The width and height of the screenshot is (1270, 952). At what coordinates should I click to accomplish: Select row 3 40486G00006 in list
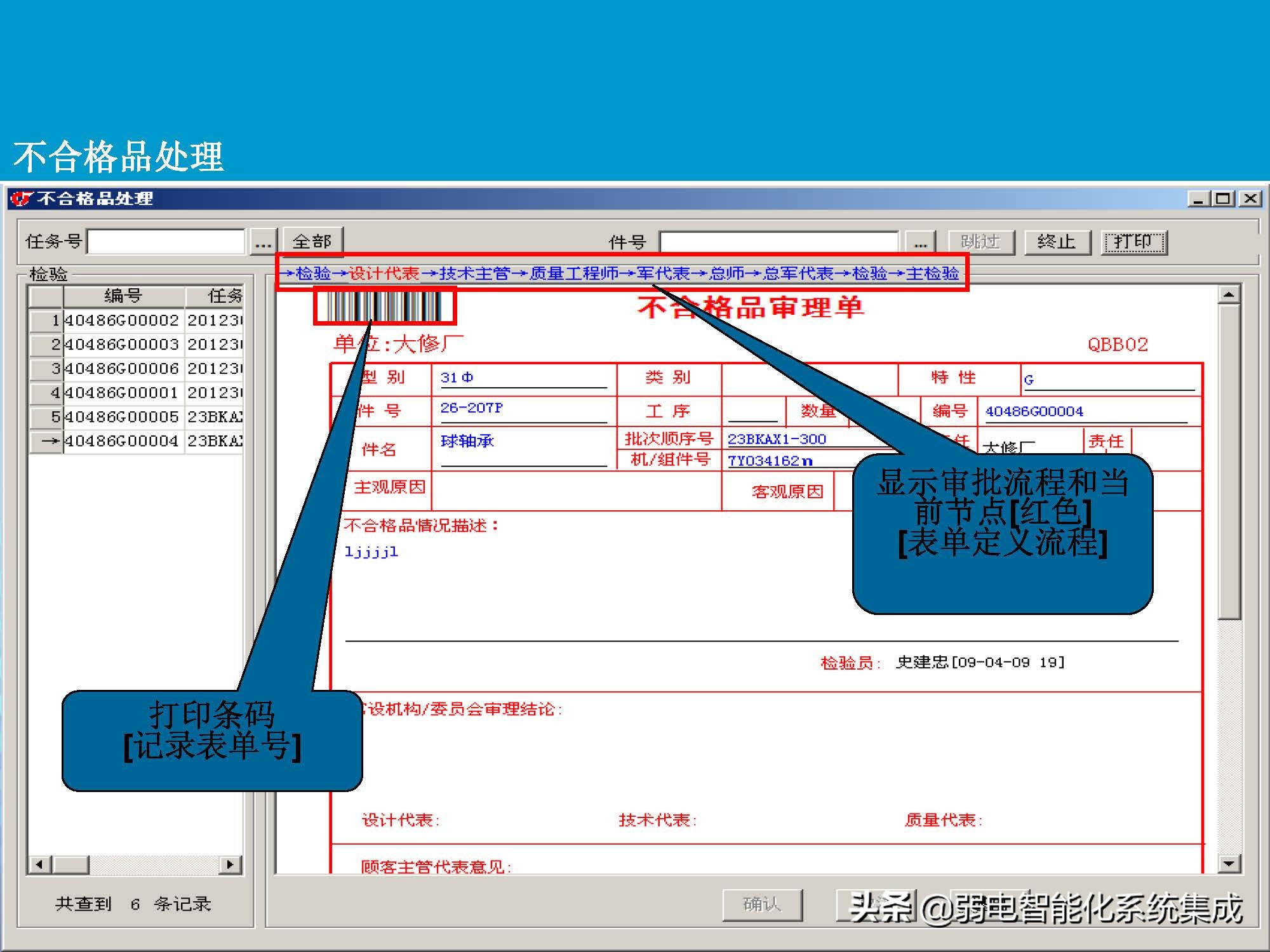pos(136,369)
